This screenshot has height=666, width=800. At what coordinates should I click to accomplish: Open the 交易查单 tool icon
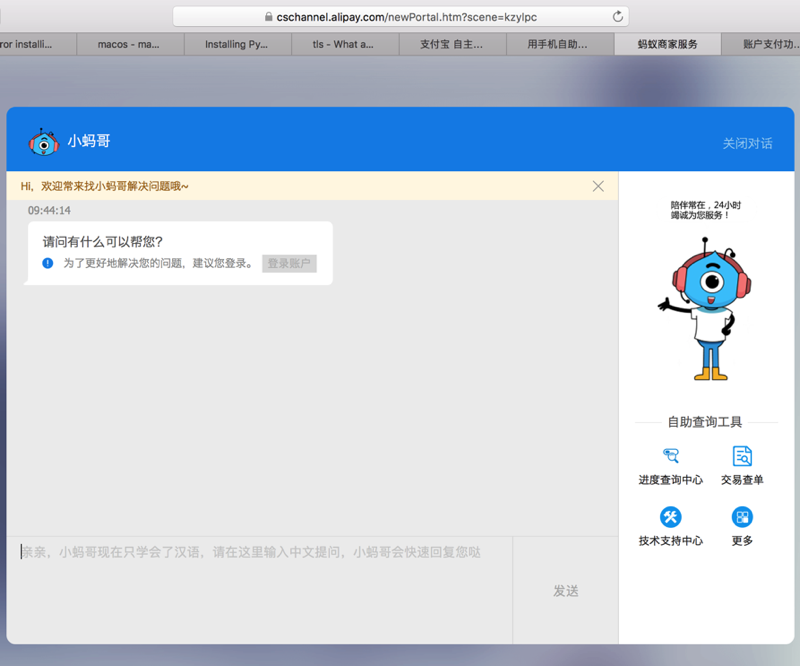tap(742, 456)
